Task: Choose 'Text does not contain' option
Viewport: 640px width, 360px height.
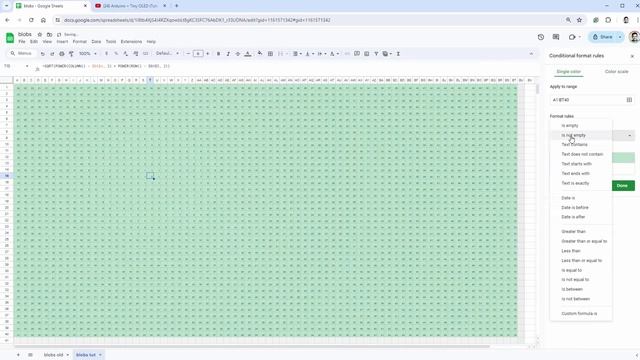Action: [581, 154]
